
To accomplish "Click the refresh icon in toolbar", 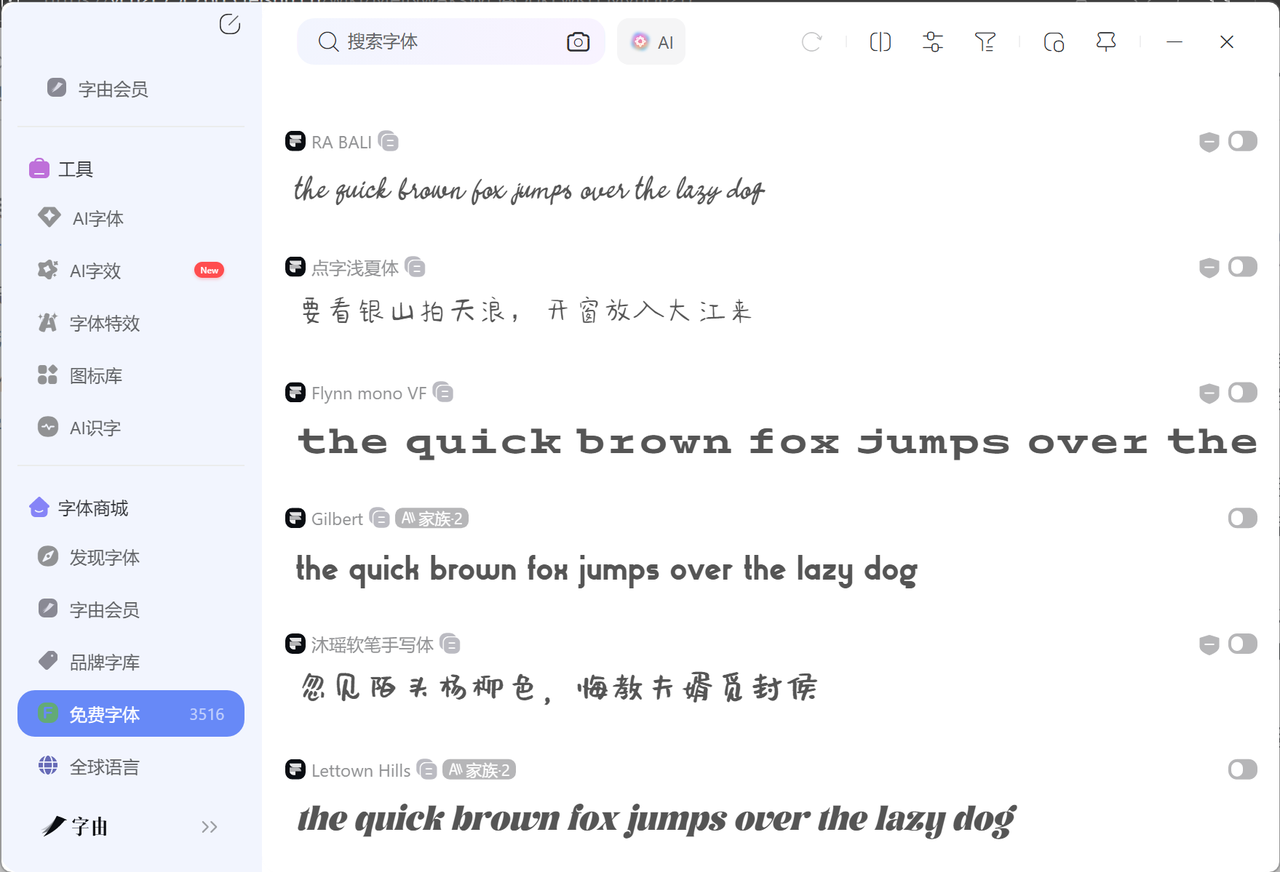I will tap(812, 42).
